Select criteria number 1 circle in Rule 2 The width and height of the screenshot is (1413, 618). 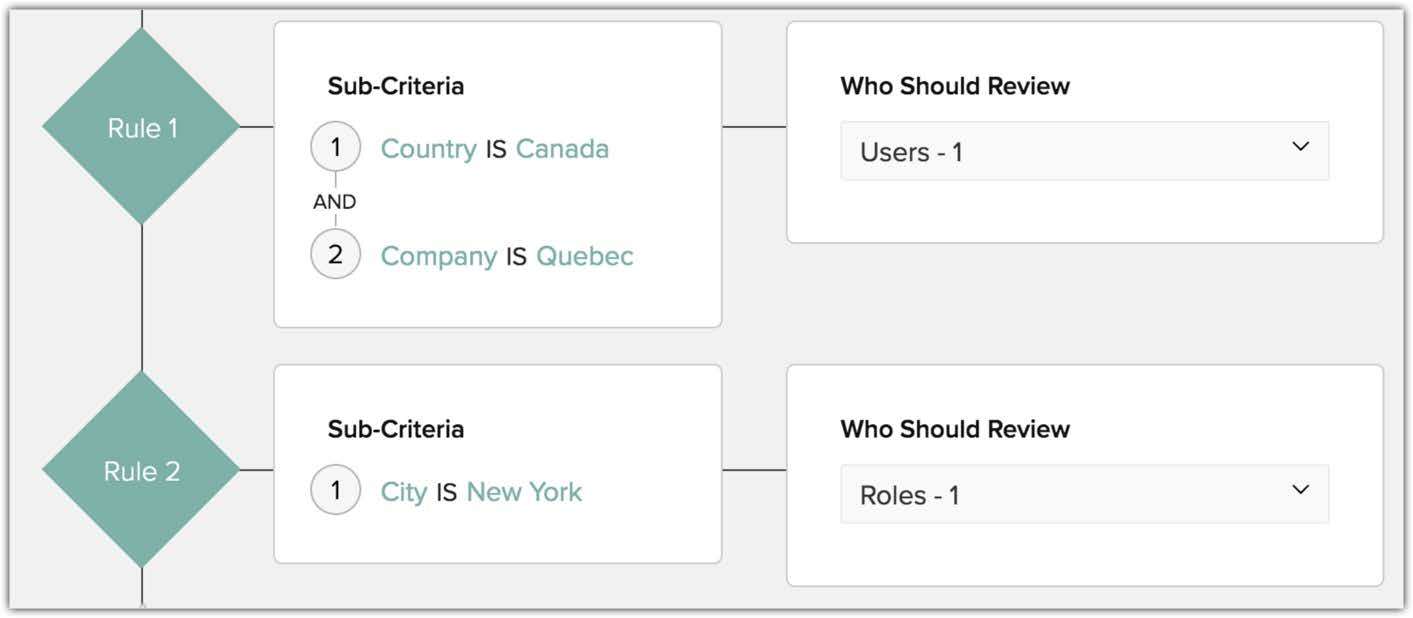point(335,491)
